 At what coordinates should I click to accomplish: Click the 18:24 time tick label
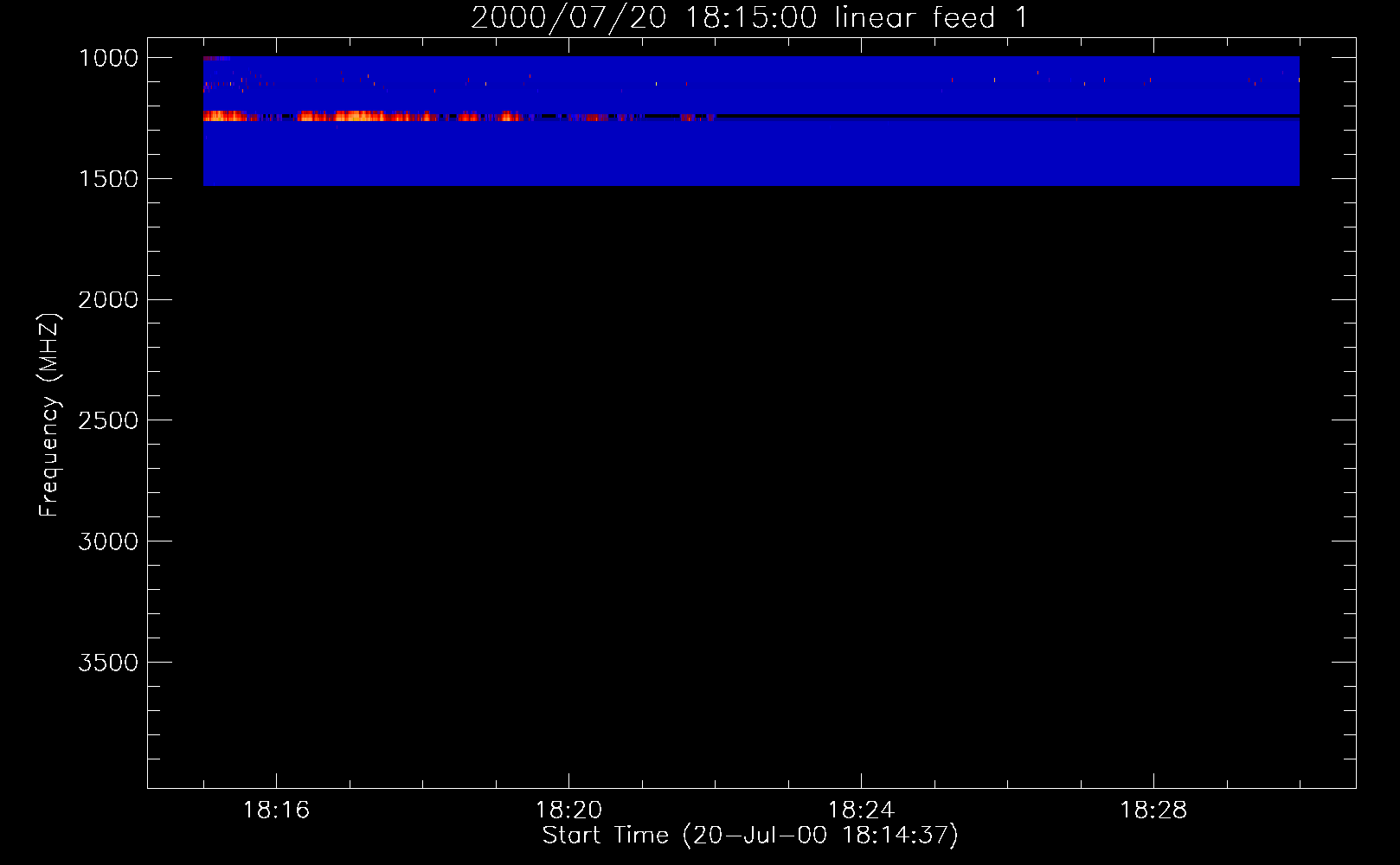(861, 811)
